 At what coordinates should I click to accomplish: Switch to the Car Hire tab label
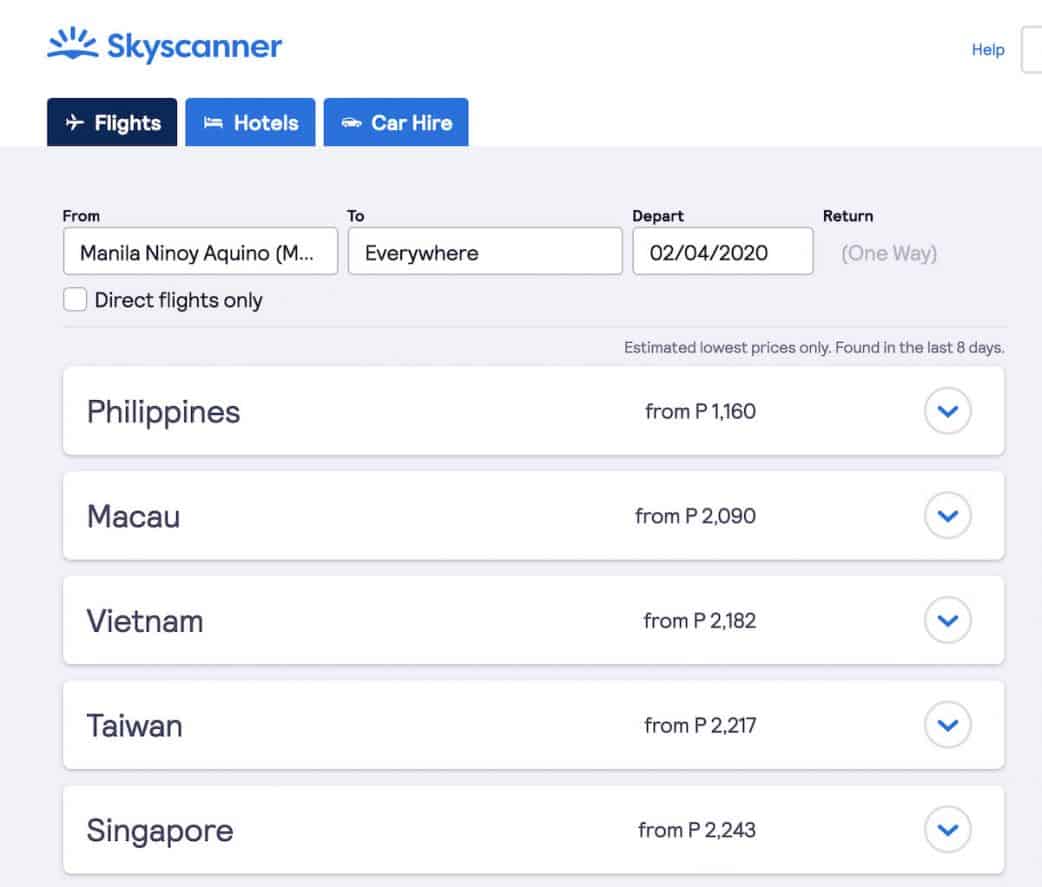point(411,123)
